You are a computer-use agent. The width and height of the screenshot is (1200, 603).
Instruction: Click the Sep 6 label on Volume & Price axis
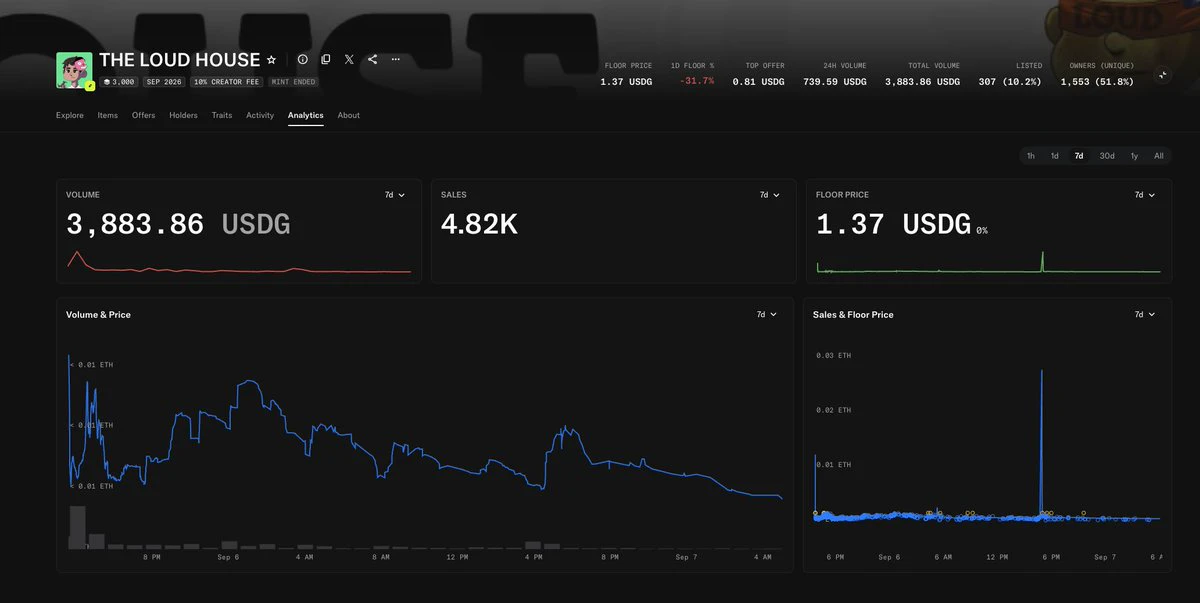[226, 556]
